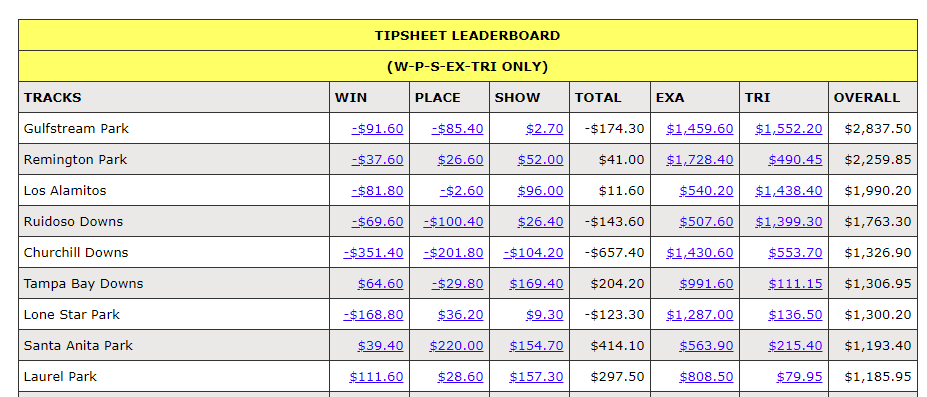
Task: Open Santa Anita Park PLACE link $220.00
Action: point(456,346)
